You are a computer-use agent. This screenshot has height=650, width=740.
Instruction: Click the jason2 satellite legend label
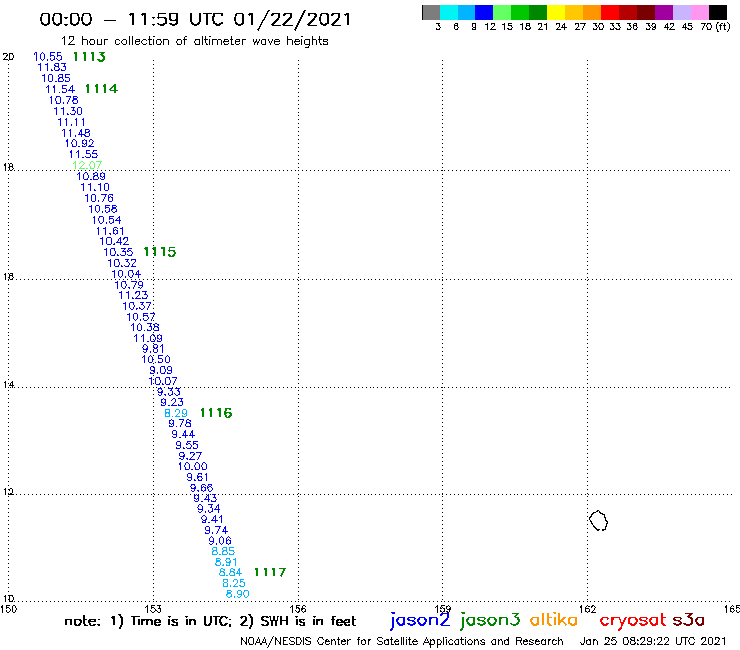420,620
